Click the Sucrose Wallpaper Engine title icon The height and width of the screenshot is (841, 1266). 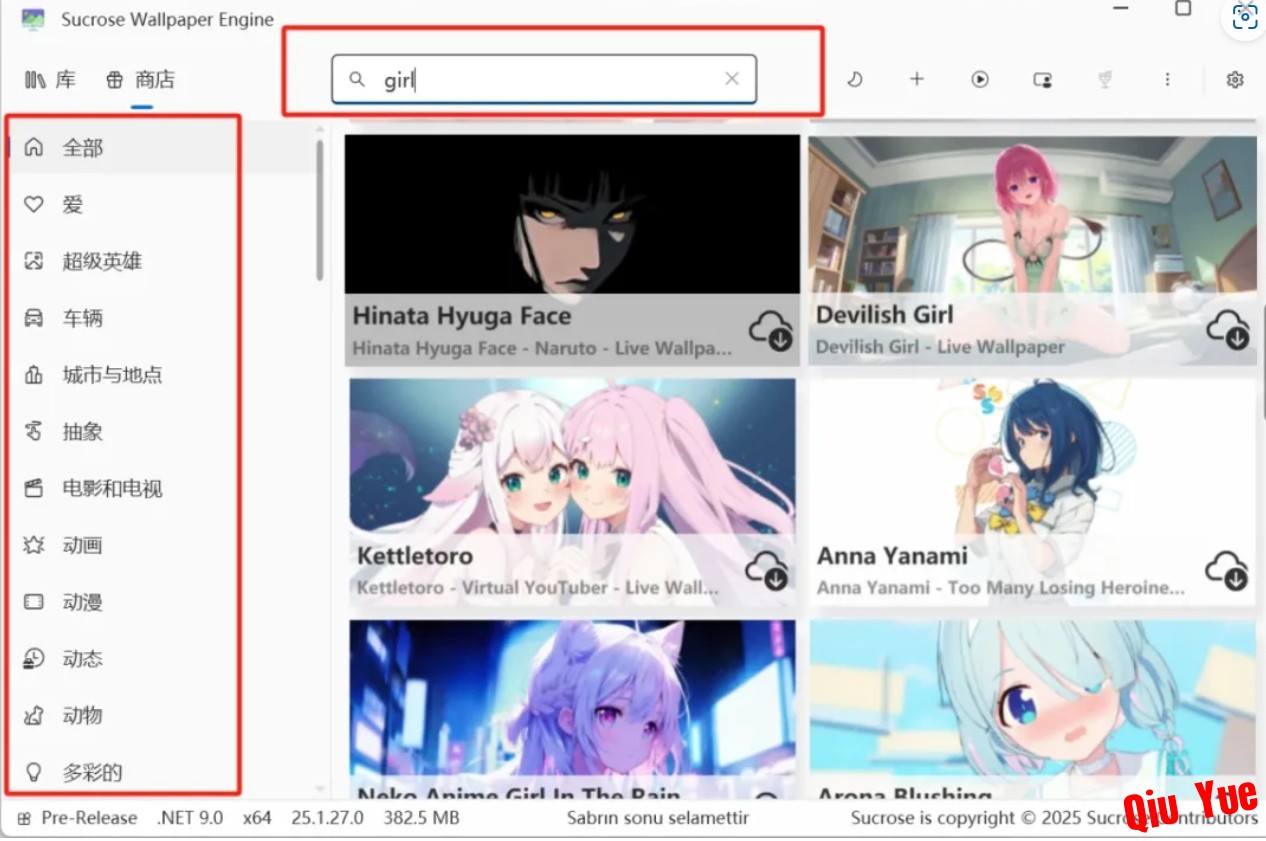click(33, 19)
